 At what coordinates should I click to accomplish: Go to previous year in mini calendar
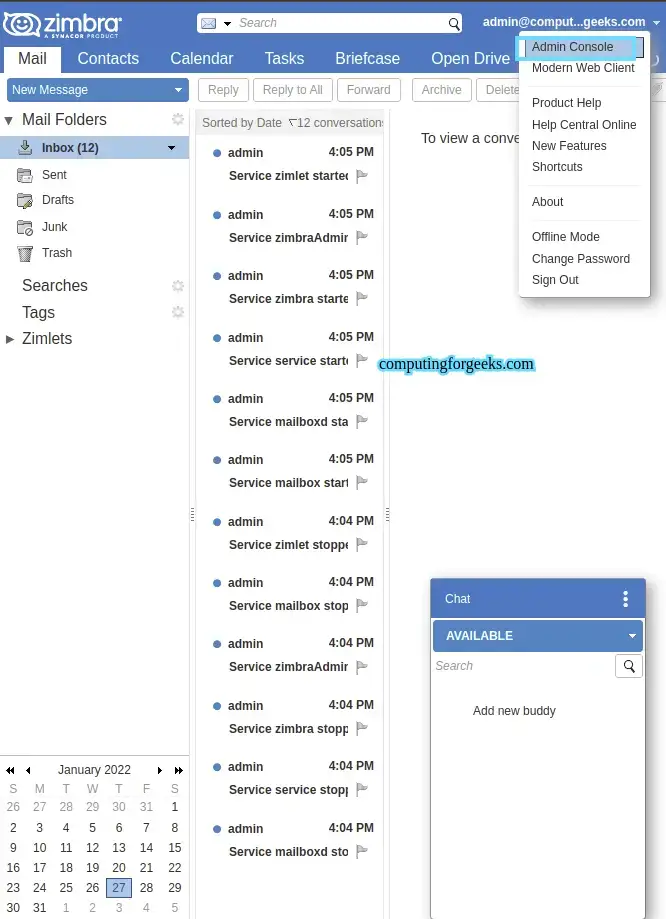point(10,770)
